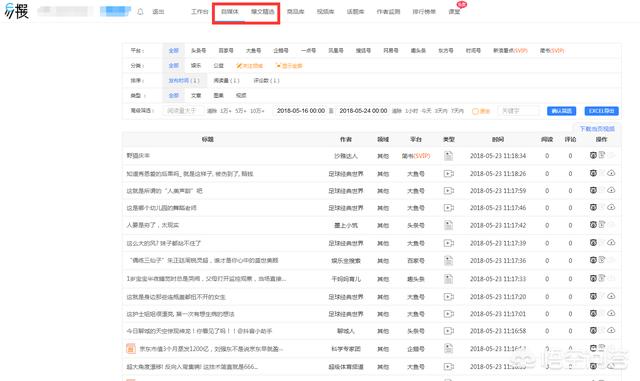
Task: Click the article type icon in 11:18:34 row
Action: [449, 156]
